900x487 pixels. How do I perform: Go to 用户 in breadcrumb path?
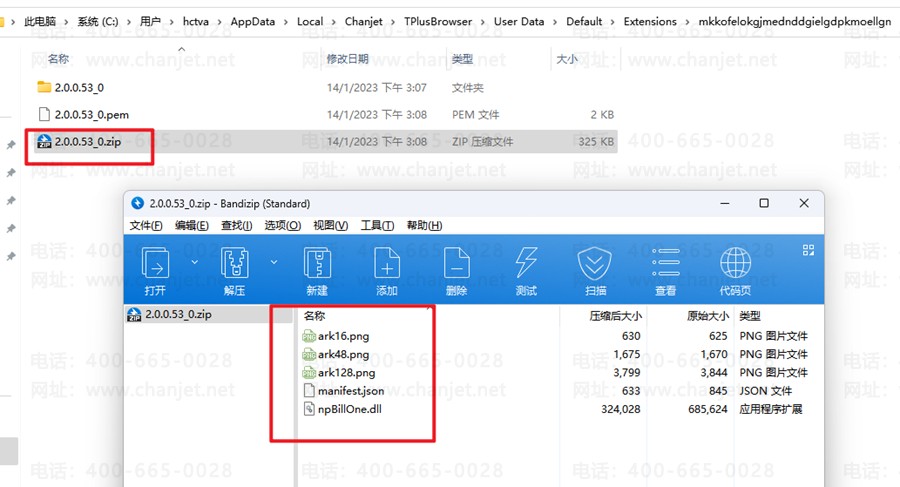click(x=150, y=21)
